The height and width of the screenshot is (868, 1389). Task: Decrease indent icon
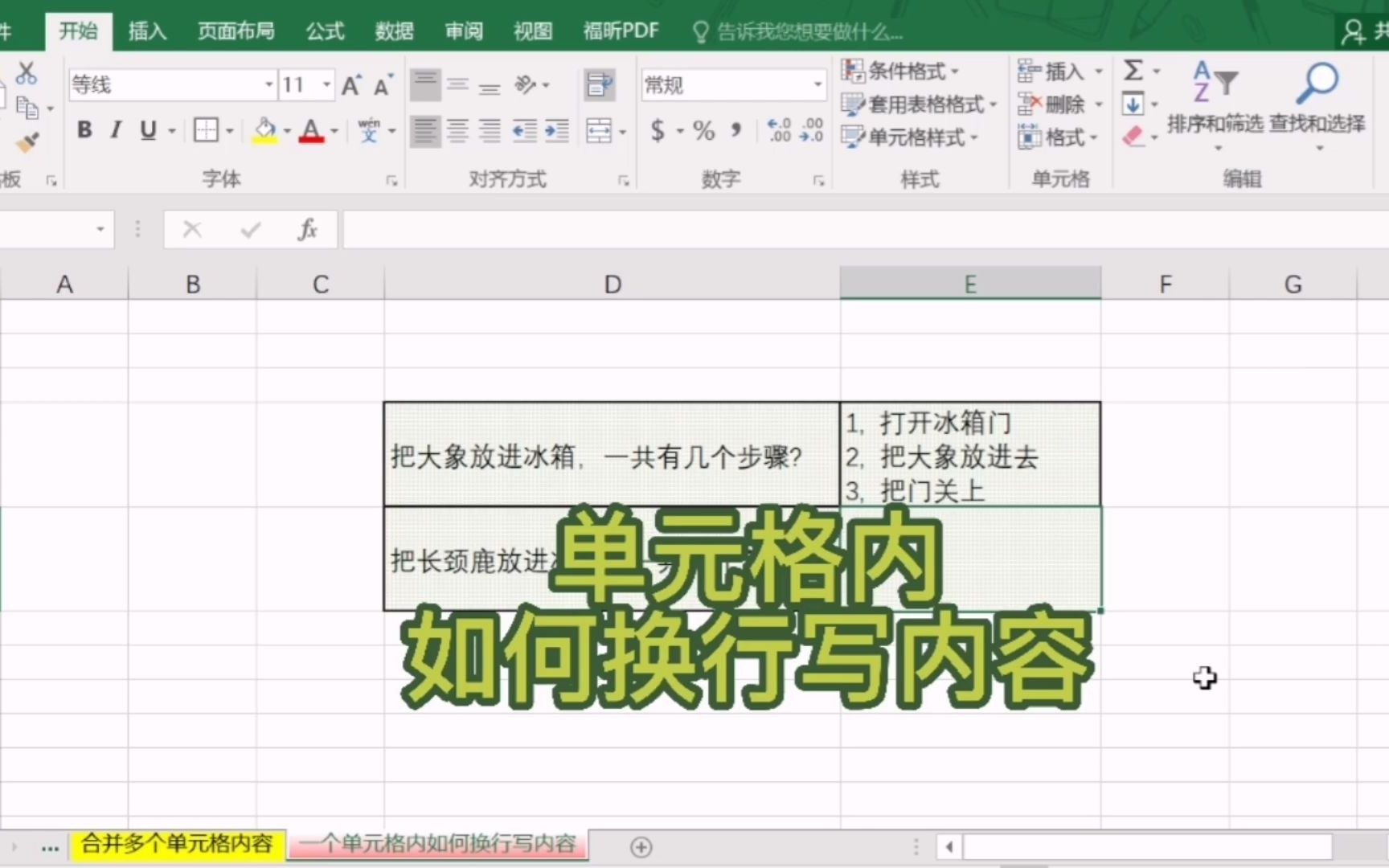(524, 130)
